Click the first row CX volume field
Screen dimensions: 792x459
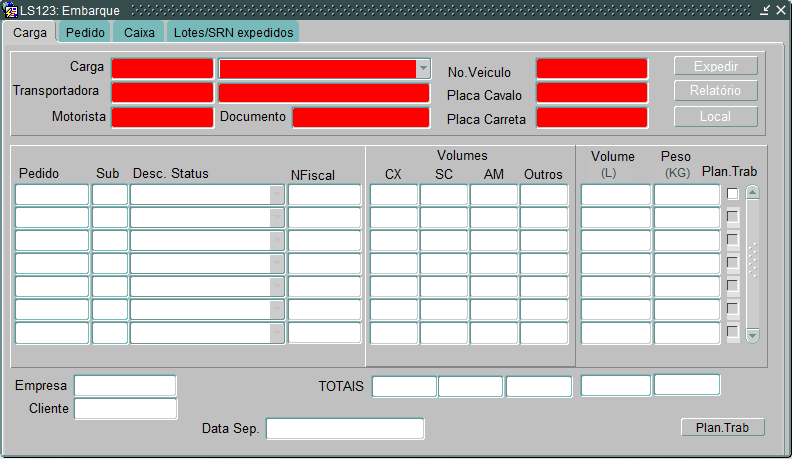393,194
